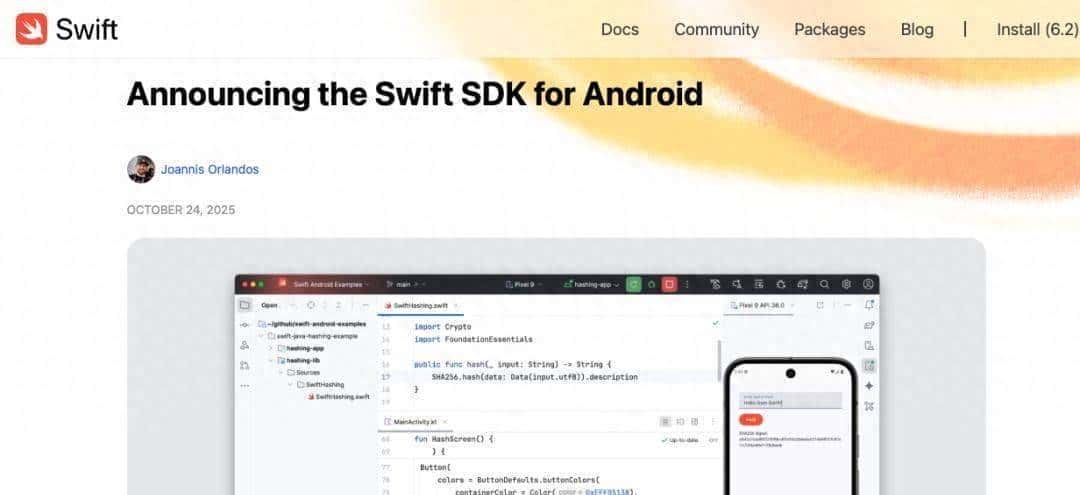
Task: Click the green Run button in Android Studio
Action: pyautogui.click(x=633, y=284)
